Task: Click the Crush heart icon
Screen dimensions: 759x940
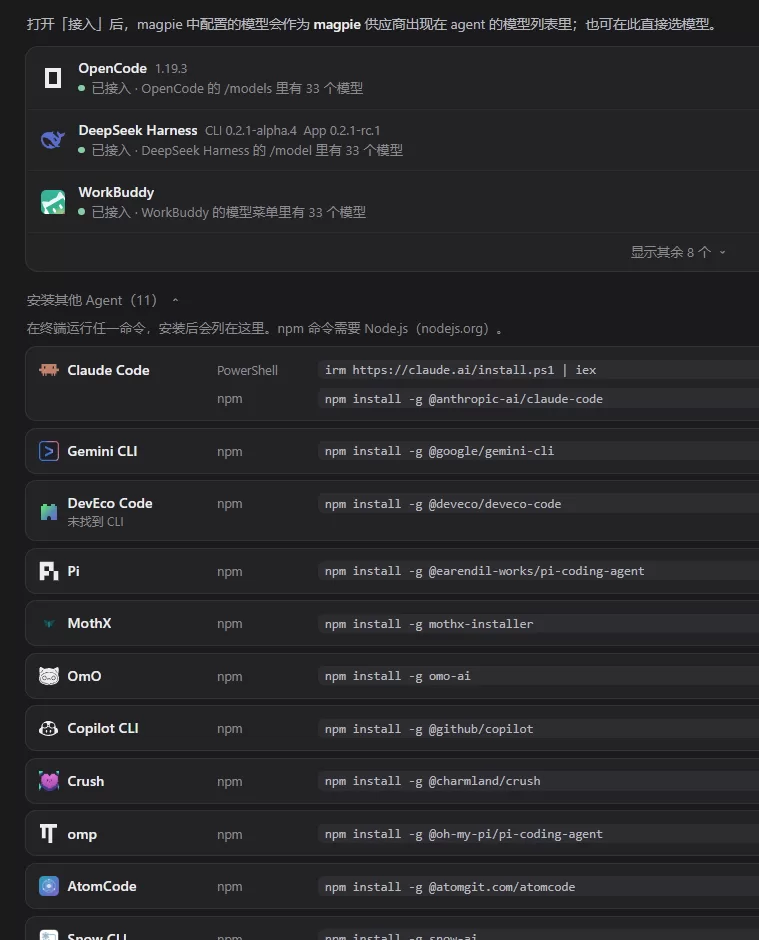Action: pos(49,781)
